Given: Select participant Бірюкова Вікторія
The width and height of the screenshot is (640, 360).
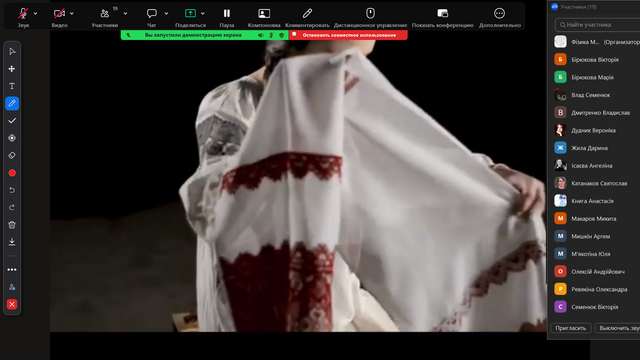Looking at the screenshot, I should pos(596,60).
